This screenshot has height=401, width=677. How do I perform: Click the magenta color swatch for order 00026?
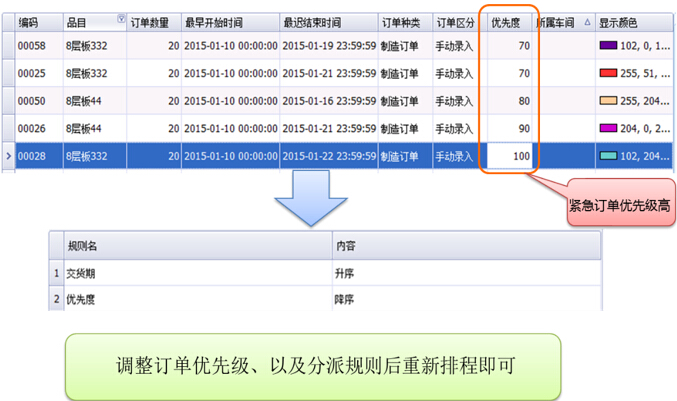pyautogui.click(x=607, y=128)
